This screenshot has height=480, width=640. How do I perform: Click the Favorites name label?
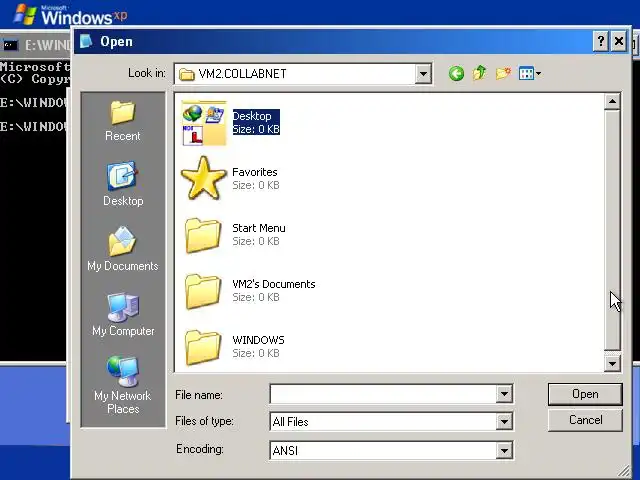pos(255,172)
